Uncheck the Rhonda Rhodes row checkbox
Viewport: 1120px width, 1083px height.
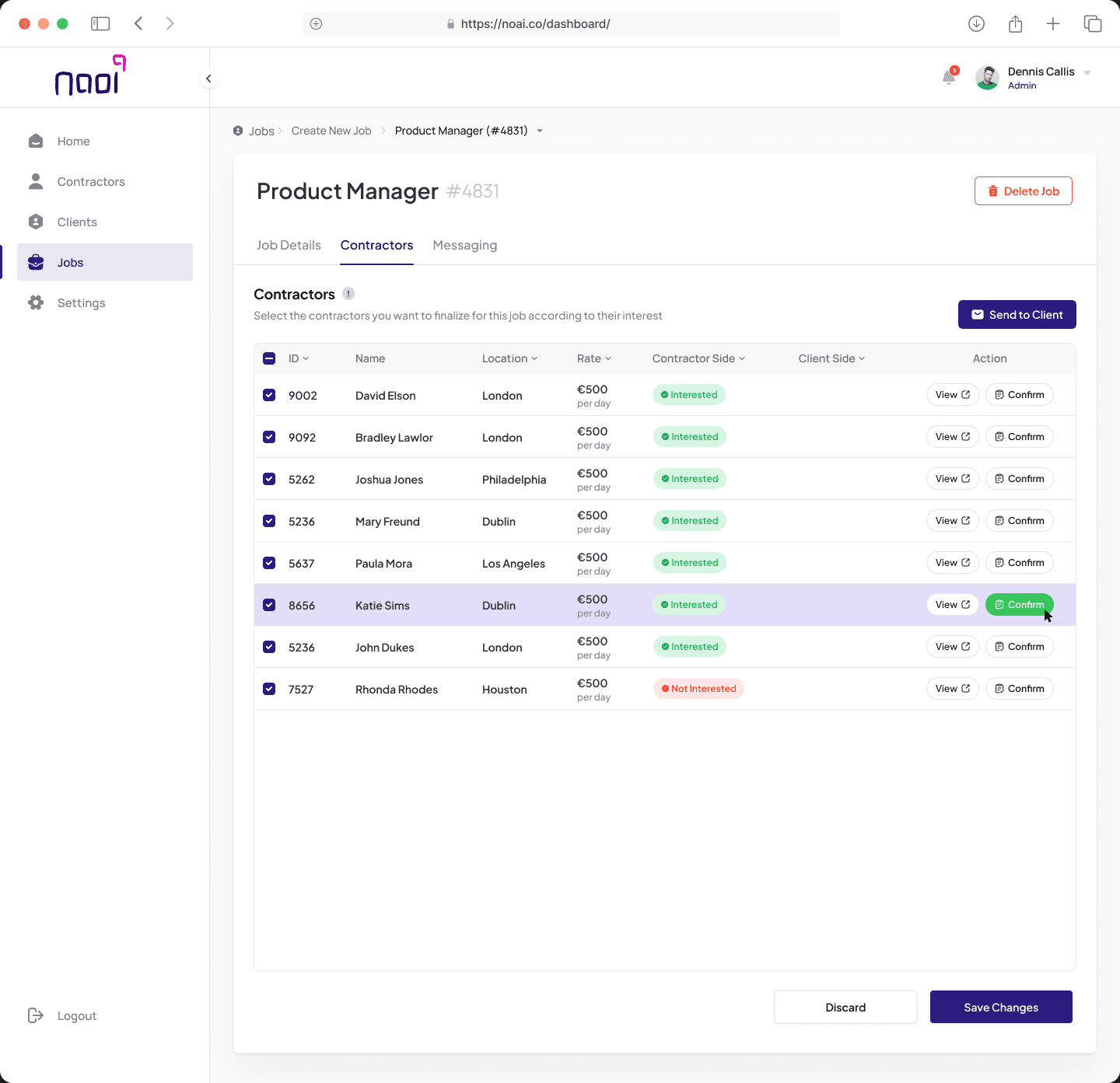click(269, 689)
